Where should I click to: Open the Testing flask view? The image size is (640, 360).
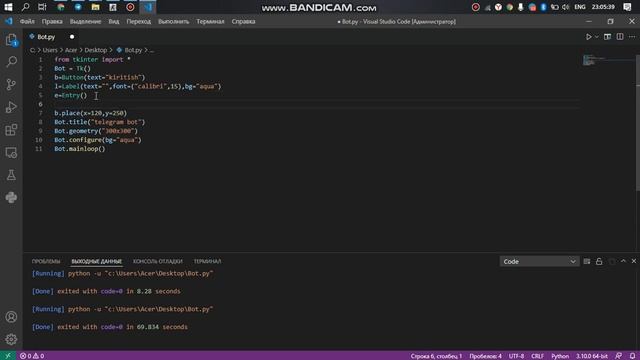coord(11,175)
